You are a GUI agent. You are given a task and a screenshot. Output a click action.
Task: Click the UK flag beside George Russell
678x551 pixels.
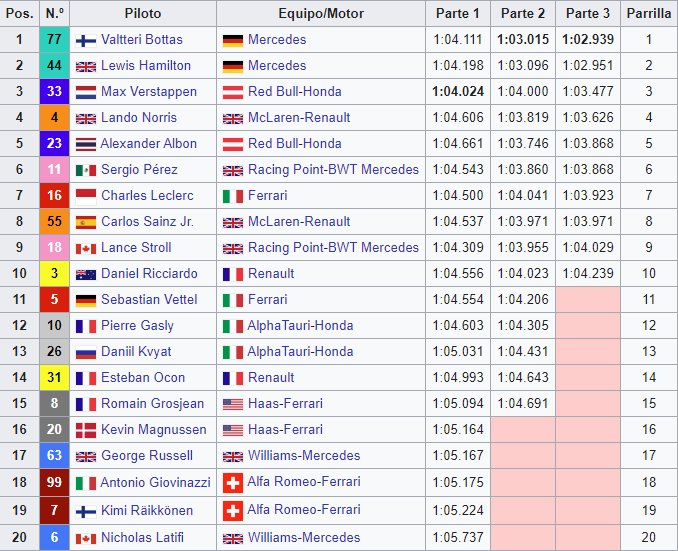pos(86,456)
